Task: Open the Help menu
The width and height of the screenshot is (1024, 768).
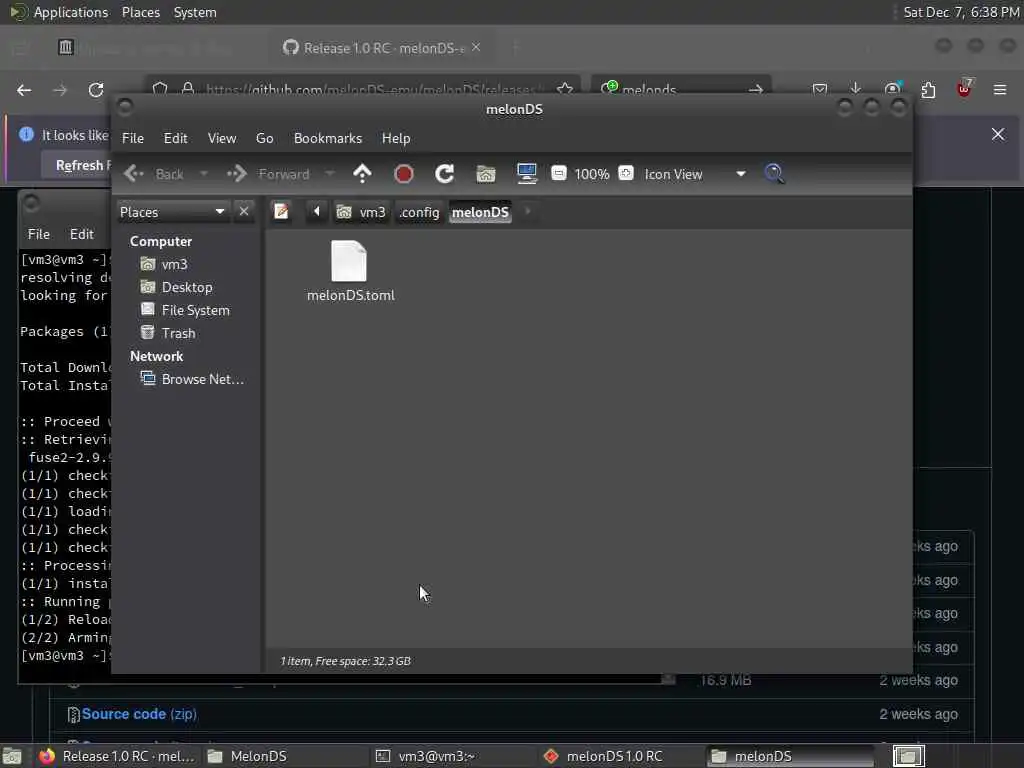Action: [x=396, y=138]
